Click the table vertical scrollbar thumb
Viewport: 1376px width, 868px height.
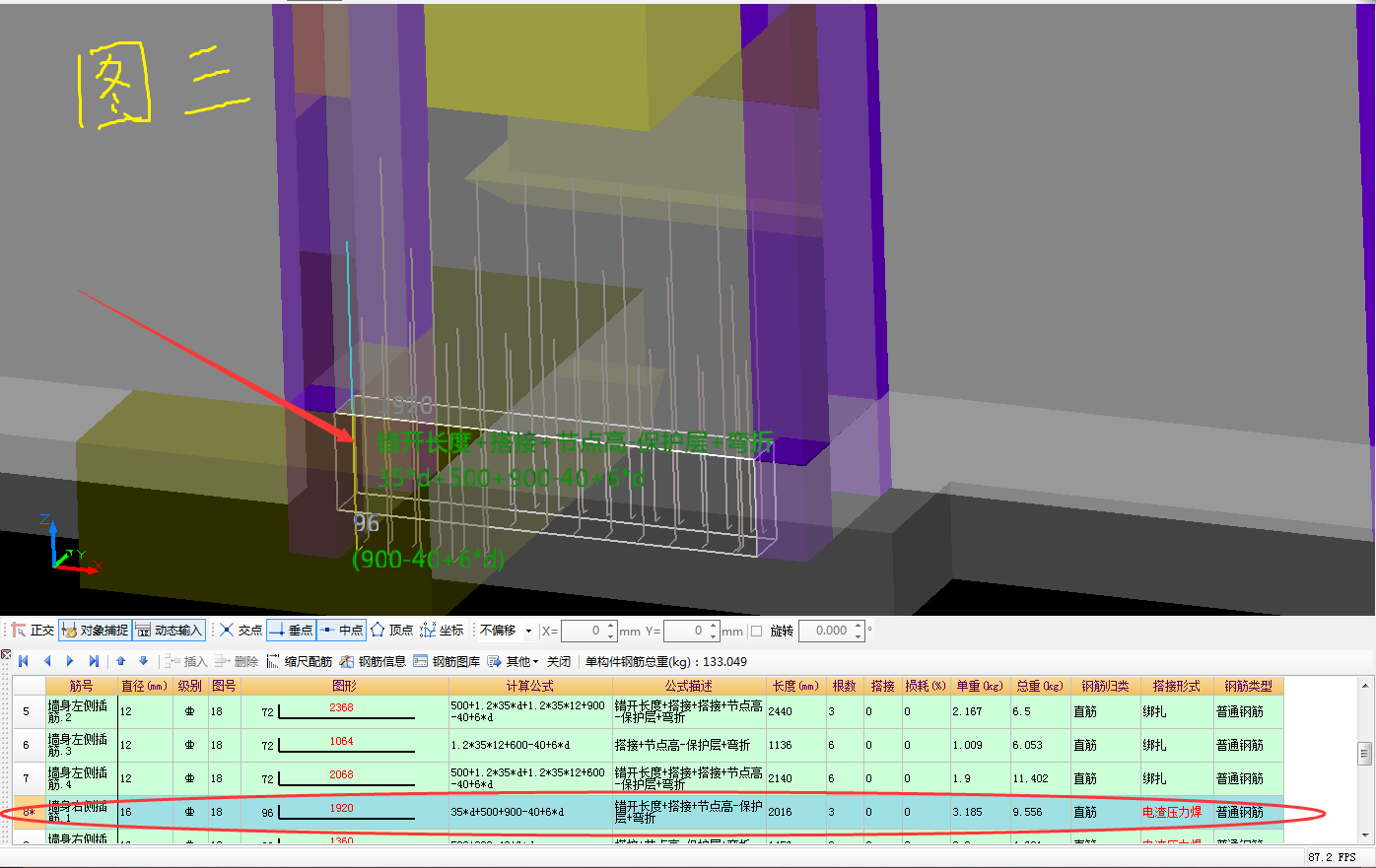[x=1364, y=754]
